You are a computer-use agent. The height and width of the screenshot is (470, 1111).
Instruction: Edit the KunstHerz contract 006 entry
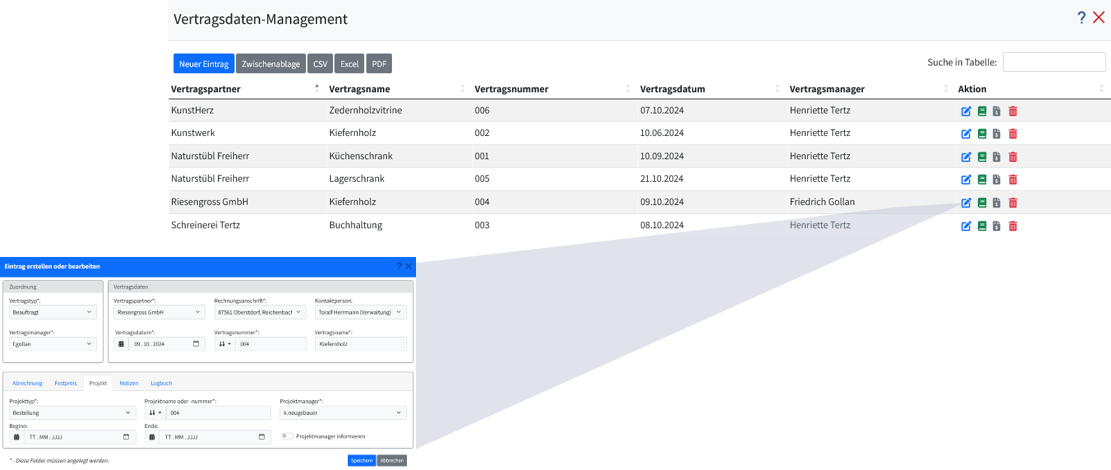[965, 111]
